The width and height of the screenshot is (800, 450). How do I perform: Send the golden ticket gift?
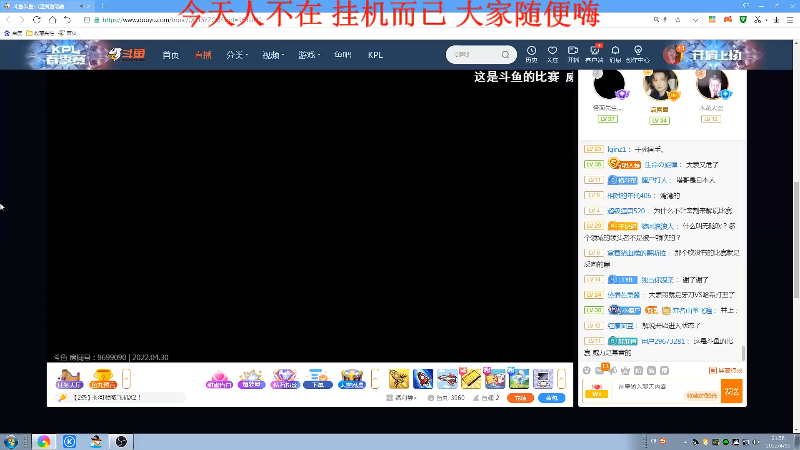[x=470, y=379]
